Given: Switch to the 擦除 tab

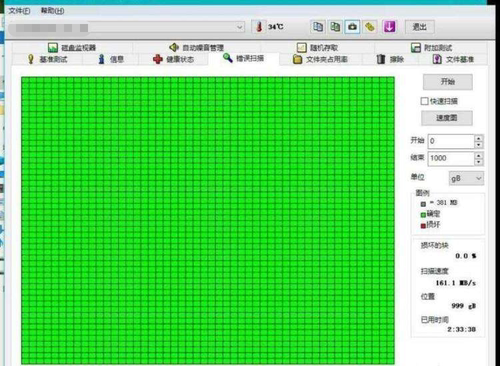Looking at the screenshot, I should [390, 59].
